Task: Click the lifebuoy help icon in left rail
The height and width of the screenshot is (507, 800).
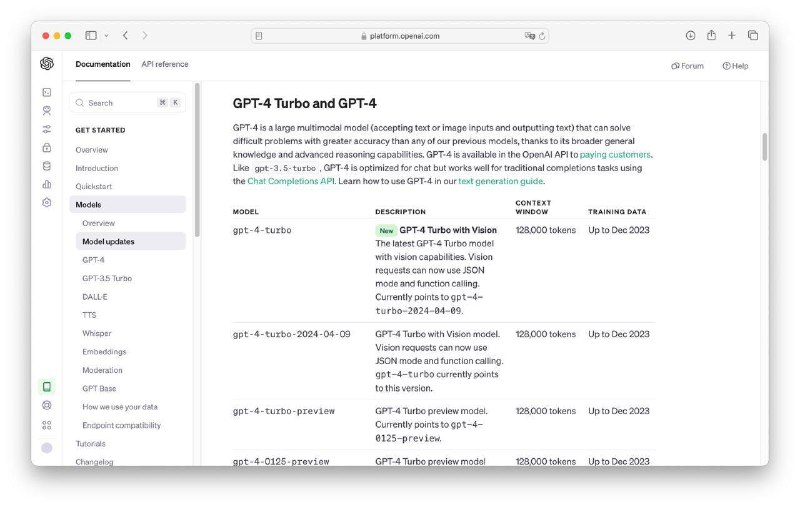Action: click(47, 406)
